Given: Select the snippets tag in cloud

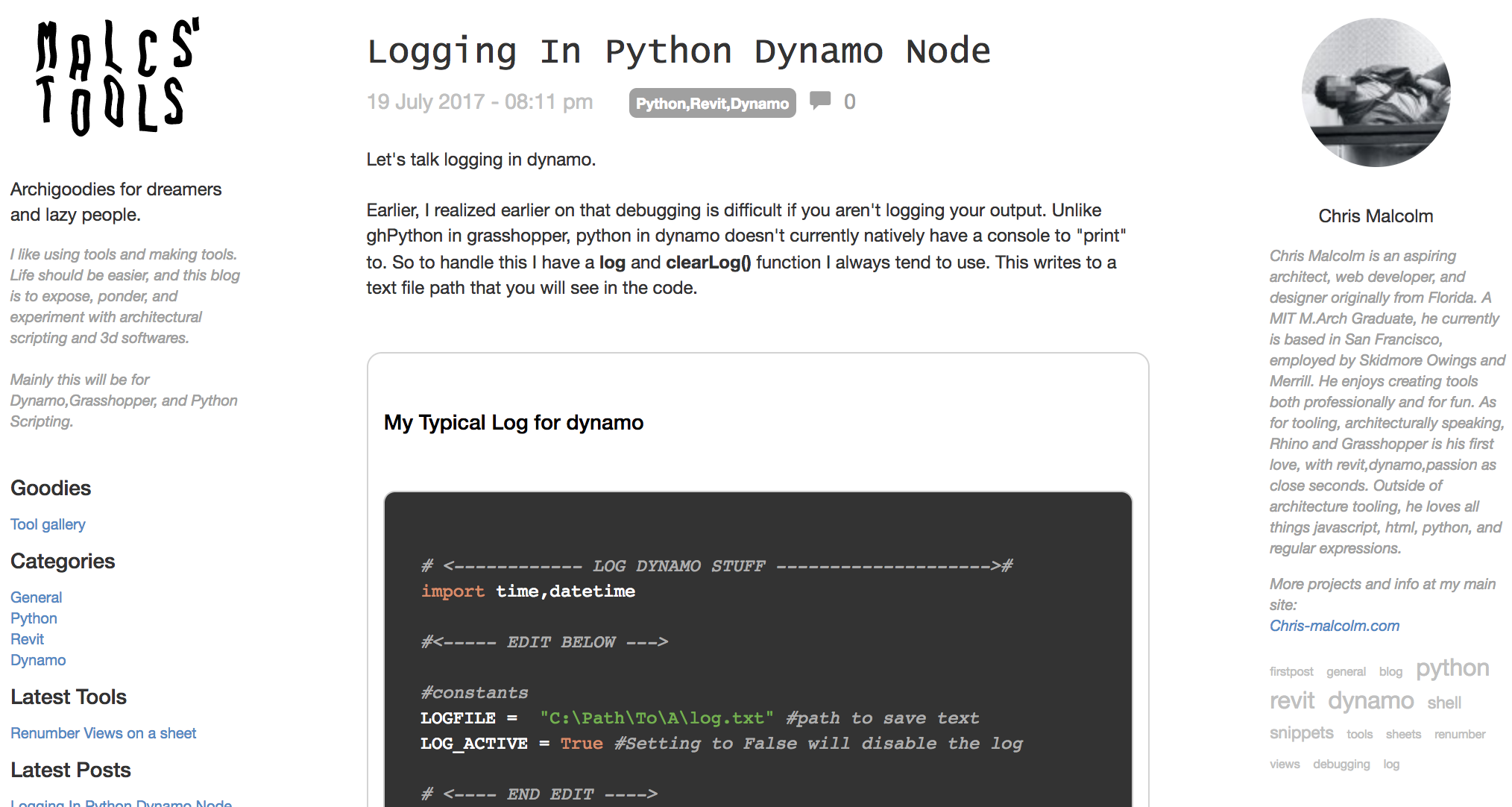Looking at the screenshot, I should [1301, 733].
